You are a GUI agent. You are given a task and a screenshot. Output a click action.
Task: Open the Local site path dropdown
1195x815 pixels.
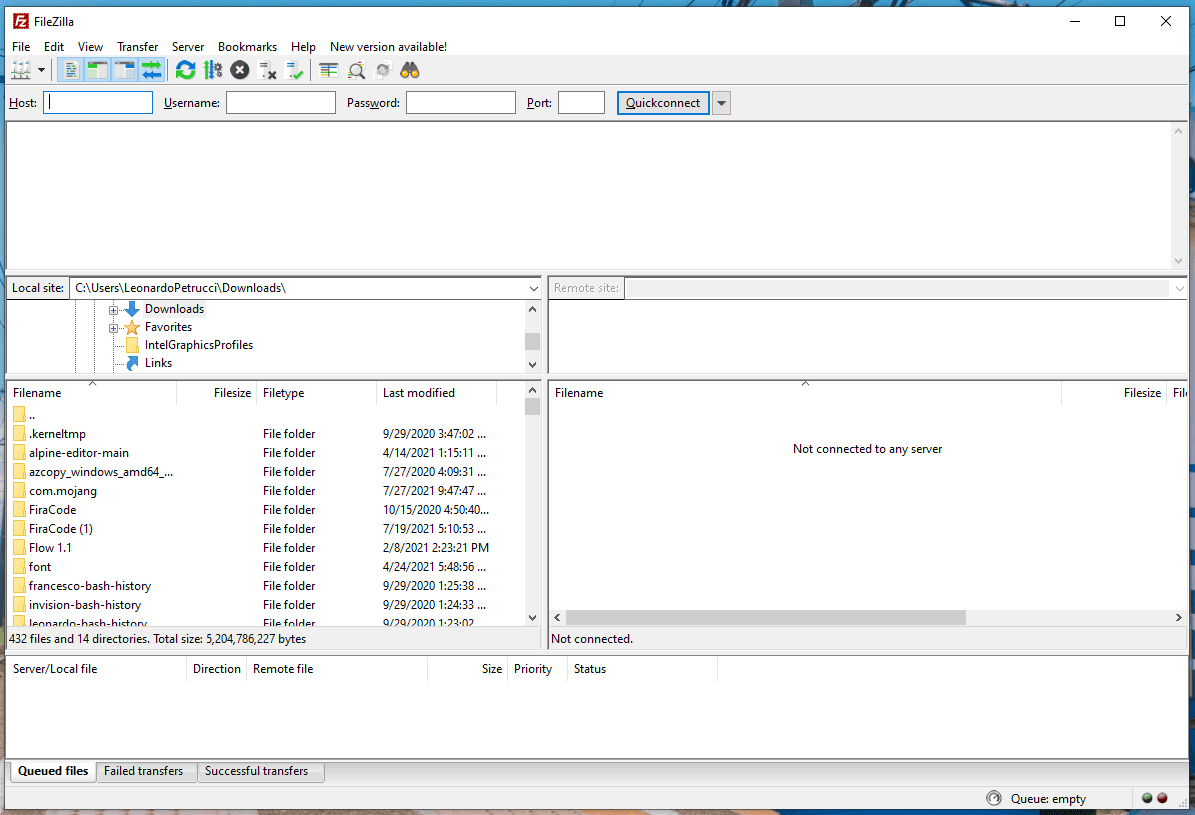tap(533, 288)
